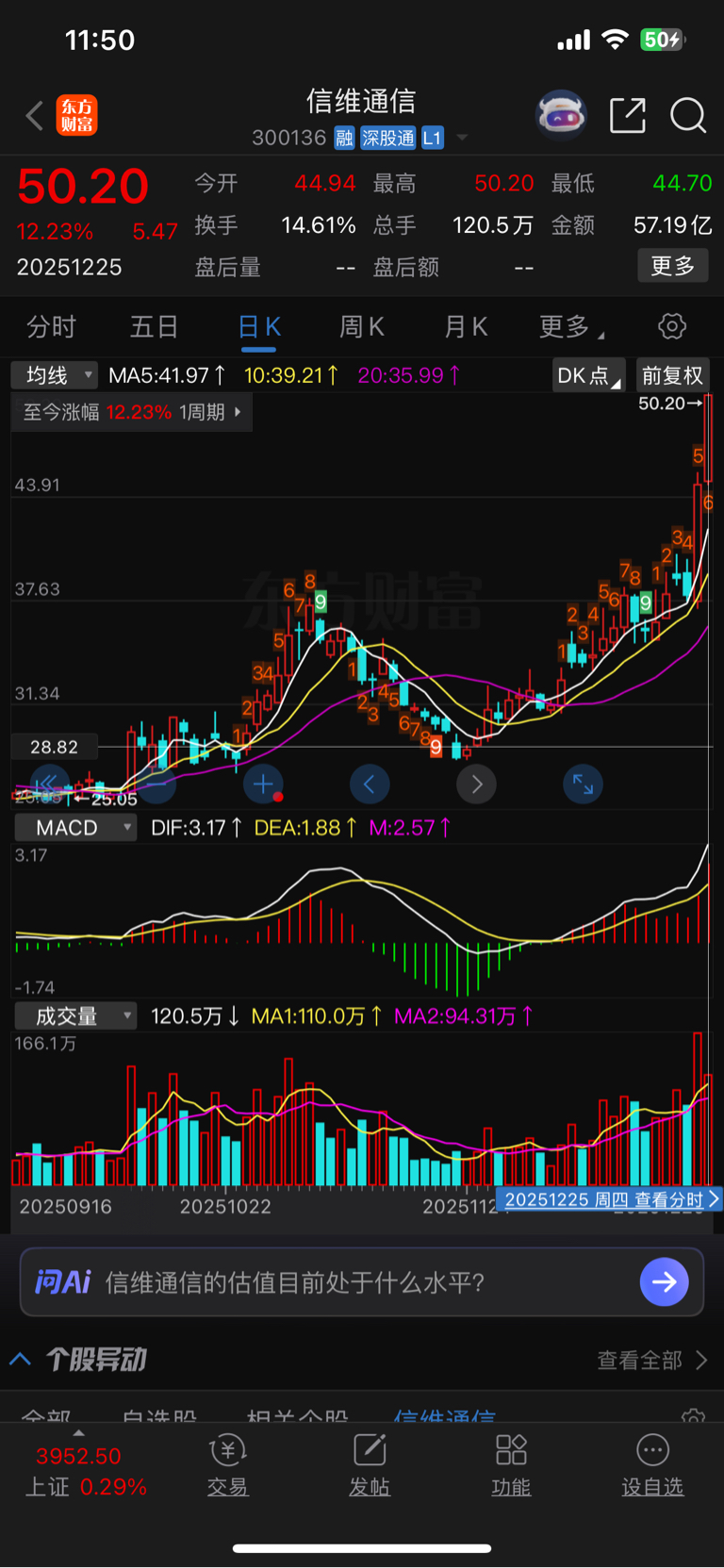This screenshot has width=724, height=1568.
Task: Tap the 融 margin badge
Action: pos(344,139)
